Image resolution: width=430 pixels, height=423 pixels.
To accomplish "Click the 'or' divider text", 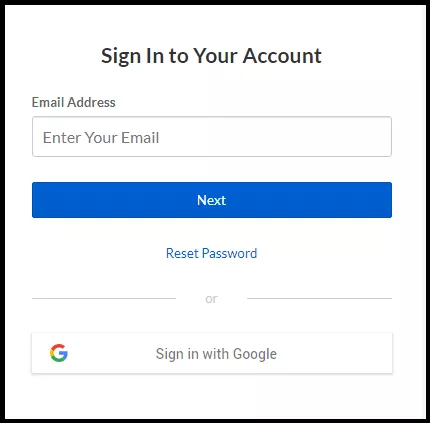I will pos(211,299).
